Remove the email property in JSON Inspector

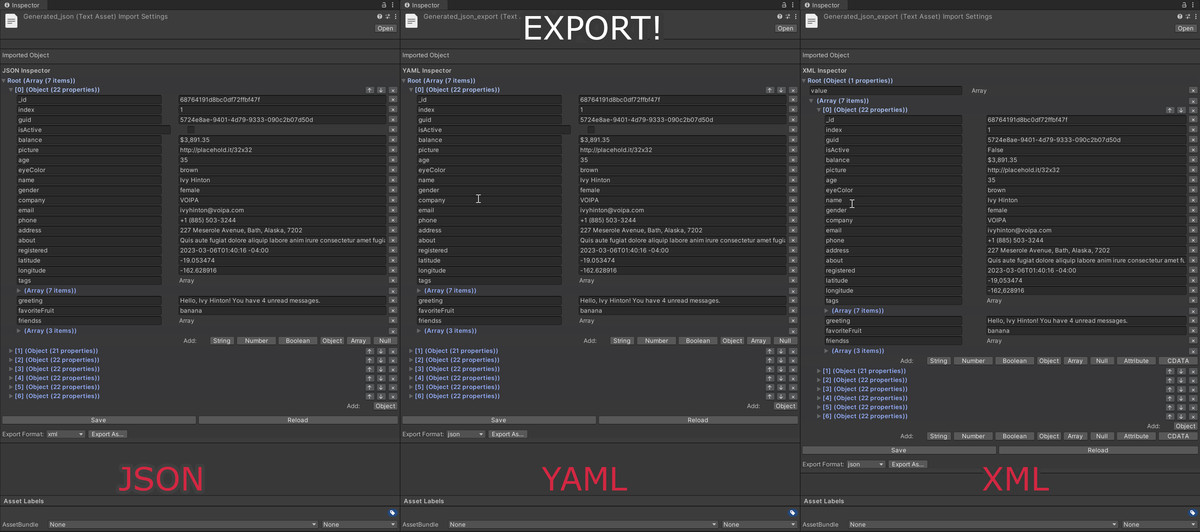392,210
